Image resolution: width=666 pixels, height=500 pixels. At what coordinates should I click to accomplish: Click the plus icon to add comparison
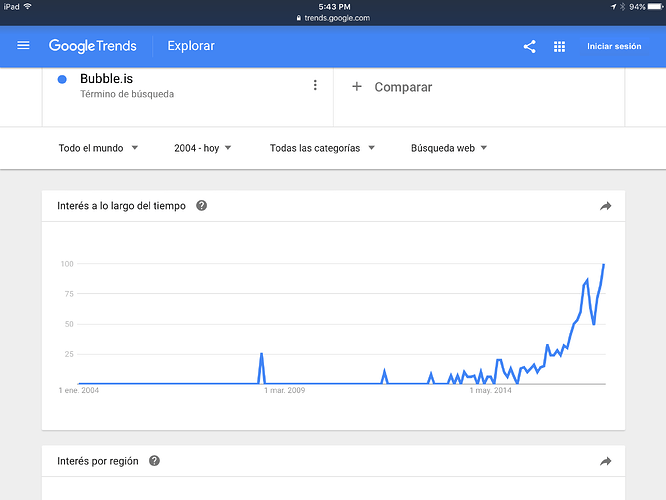tap(357, 87)
